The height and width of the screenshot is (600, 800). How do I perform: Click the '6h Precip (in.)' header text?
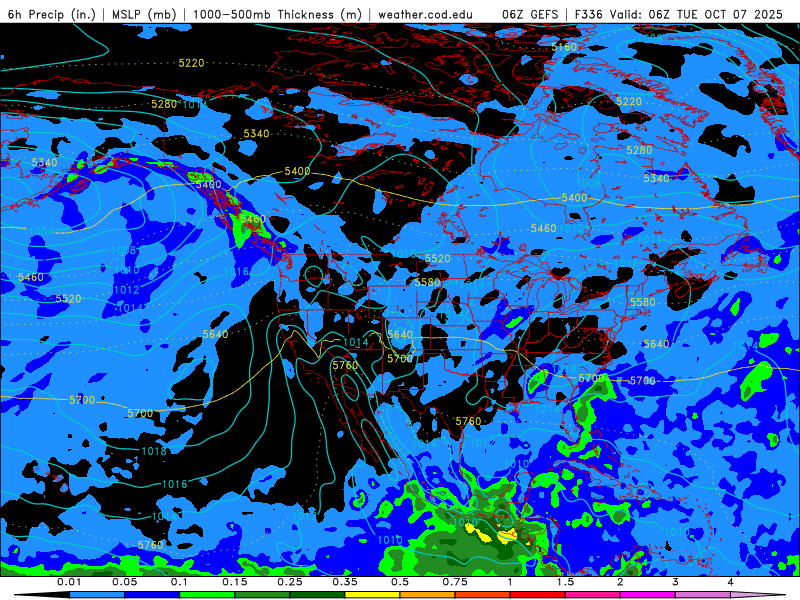coord(52,14)
